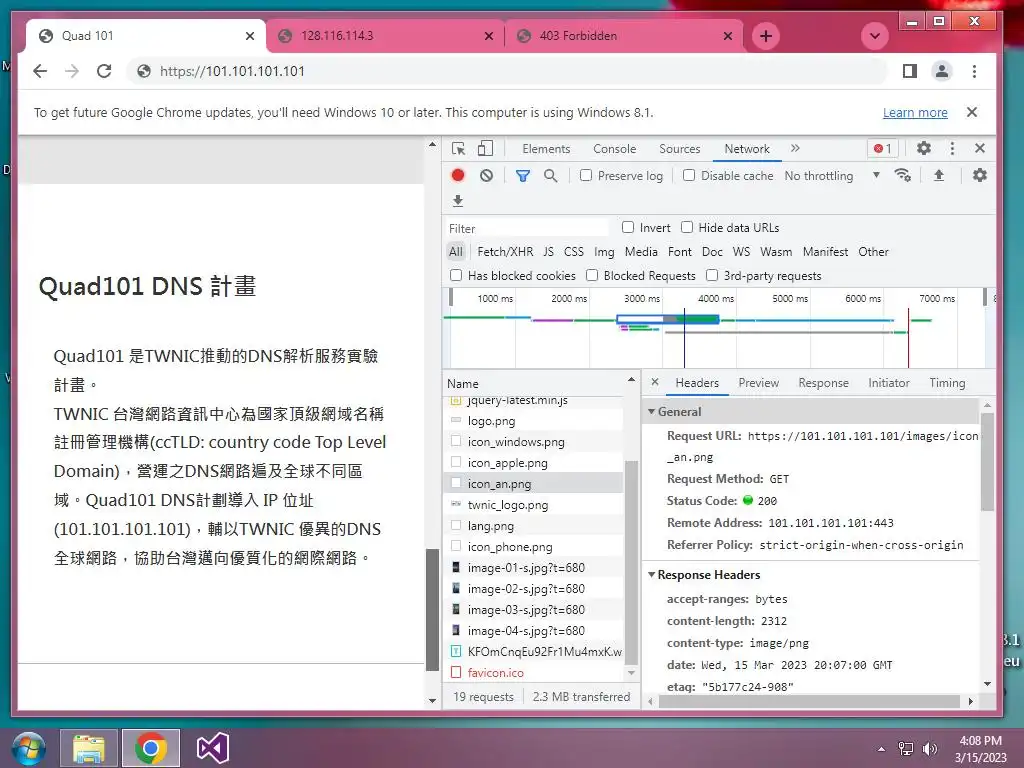The height and width of the screenshot is (768, 1024).
Task: Sort requests via Name column arrow
Action: (x=631, y=379)
